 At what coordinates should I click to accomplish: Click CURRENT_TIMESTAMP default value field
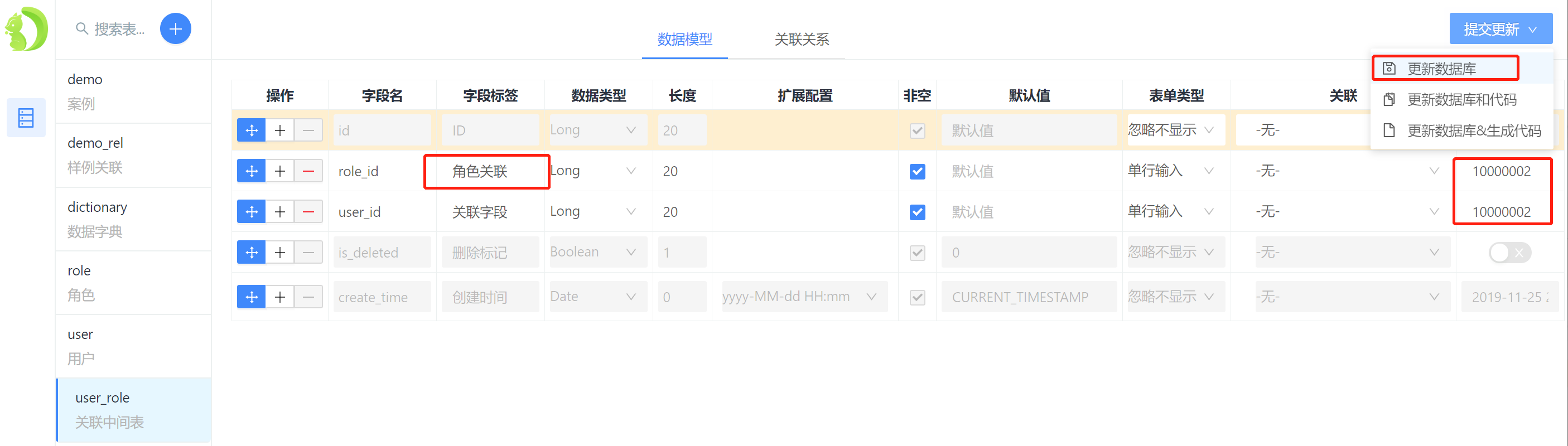point(1029,297)
